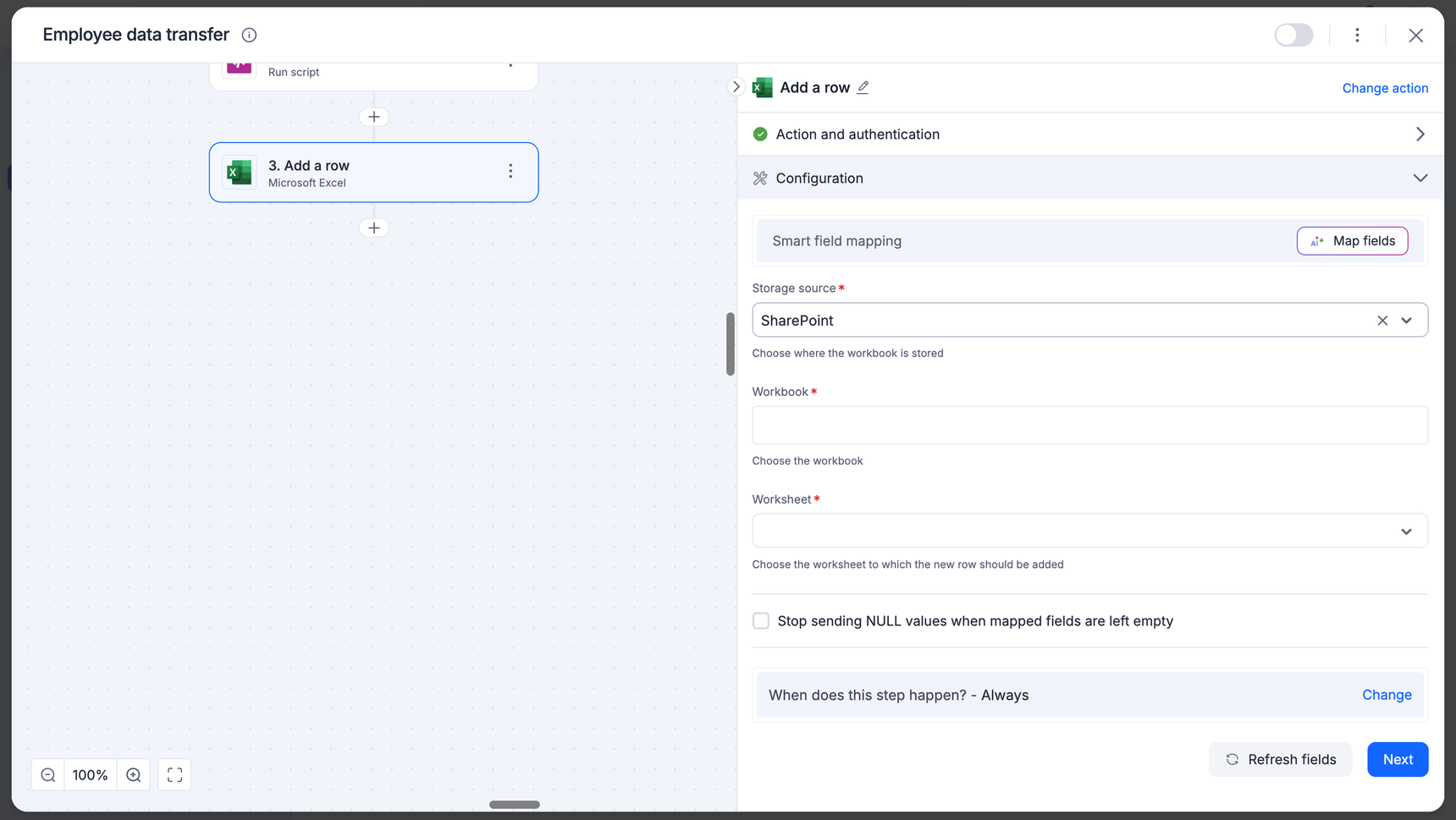Image resolution: width=1456 pixels, height=820 pixels.
Task: Click the pencil icon to rename Add a row
Action: pos(863,87)
